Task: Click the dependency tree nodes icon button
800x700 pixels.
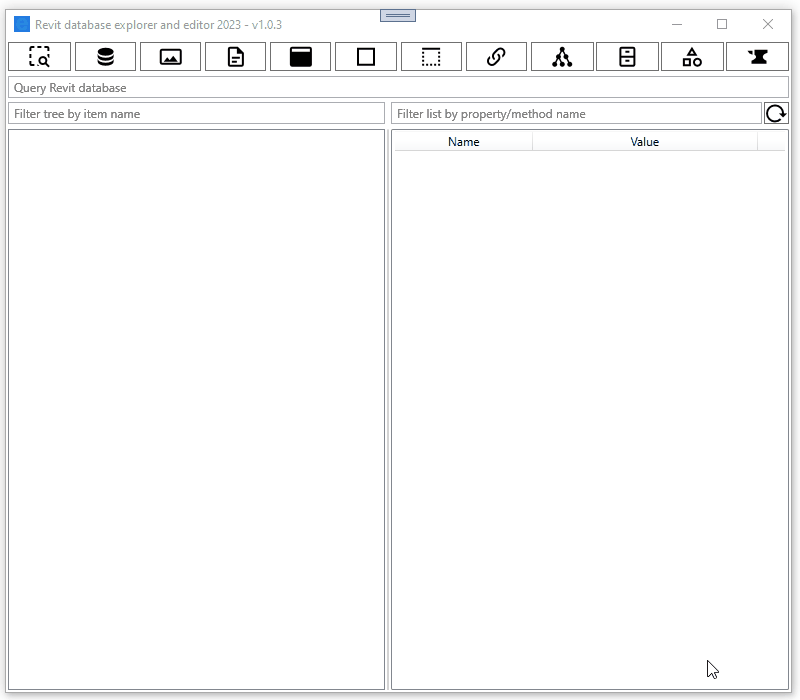Action: [x=562, y=57]
